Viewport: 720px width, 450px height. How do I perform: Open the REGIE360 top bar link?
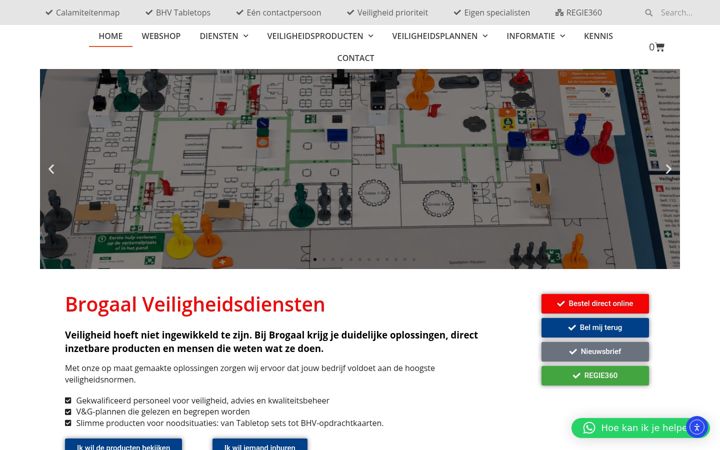(584, 13)
